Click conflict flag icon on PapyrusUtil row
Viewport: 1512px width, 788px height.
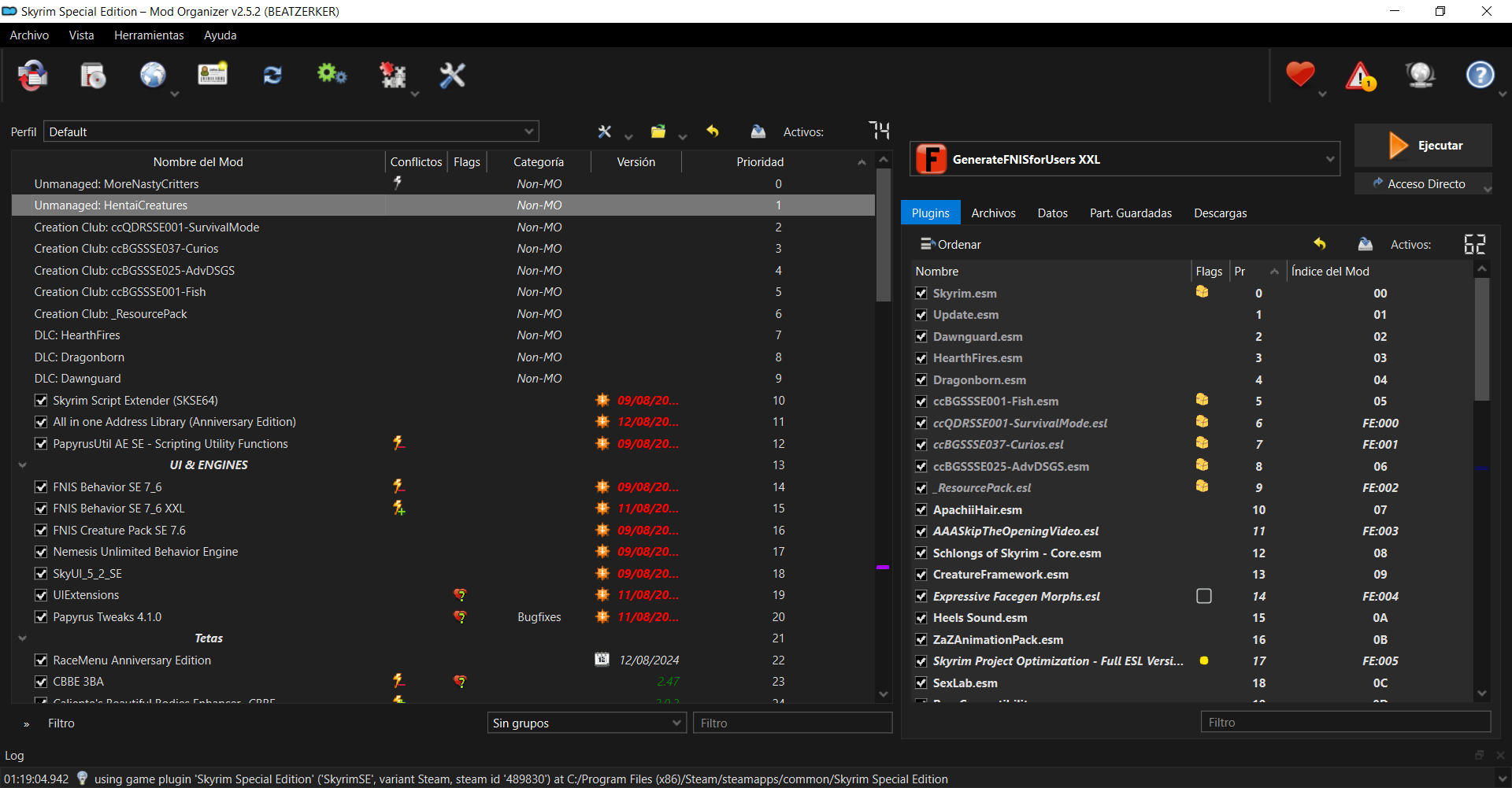click(399, 443)
